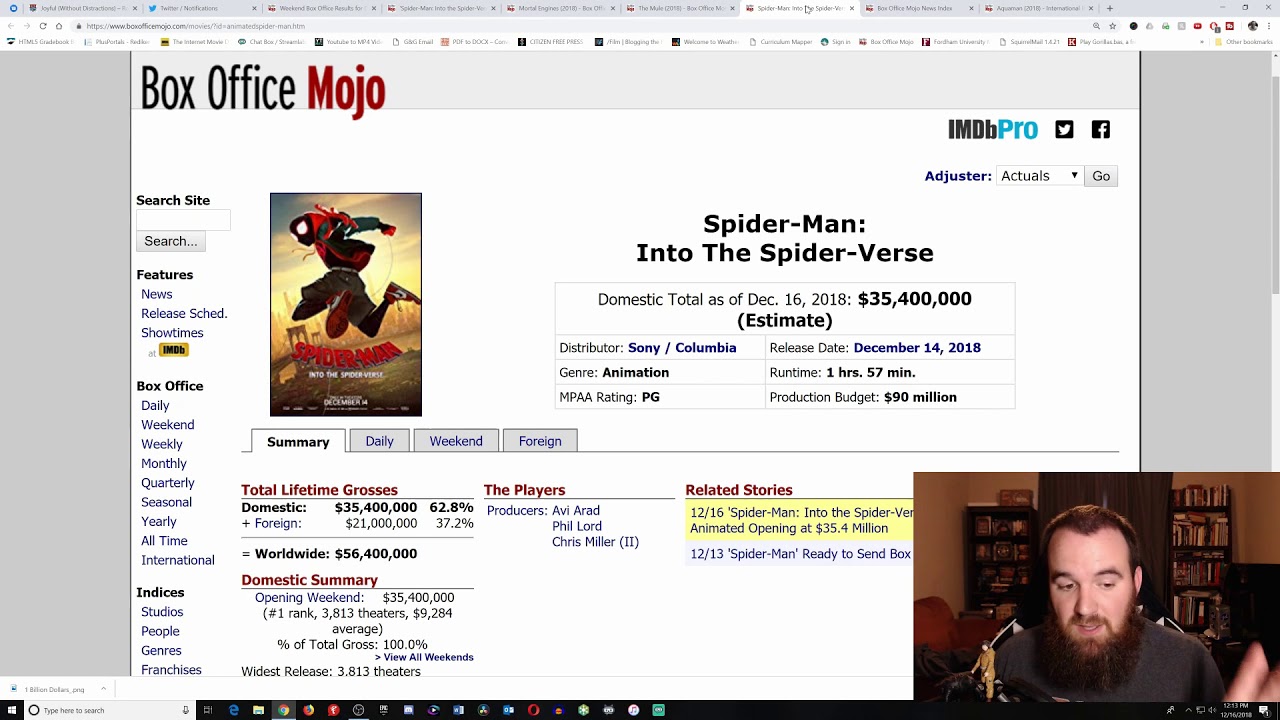
Task: Click the Task View icon in the taskbar
Action: [208, 710]
